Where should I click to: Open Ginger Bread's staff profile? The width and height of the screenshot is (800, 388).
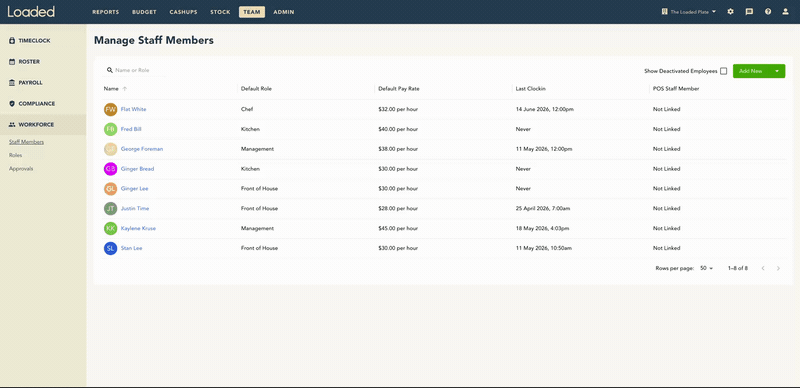tap(137, 169)
